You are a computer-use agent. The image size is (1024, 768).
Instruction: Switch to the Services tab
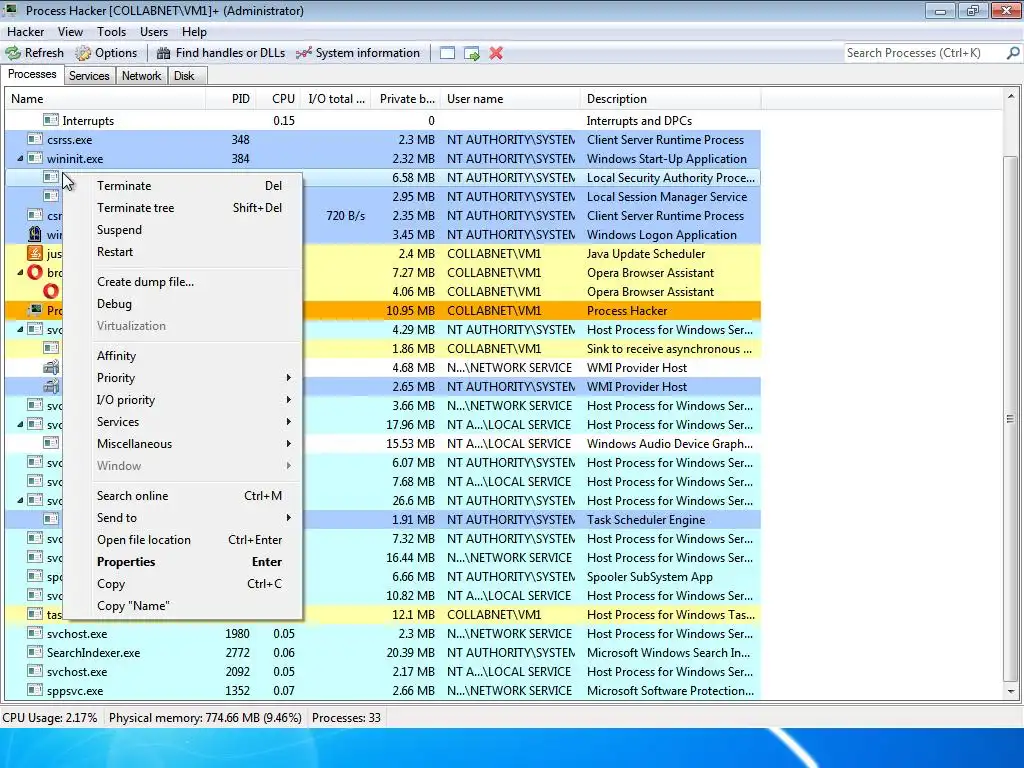(89, 76)
